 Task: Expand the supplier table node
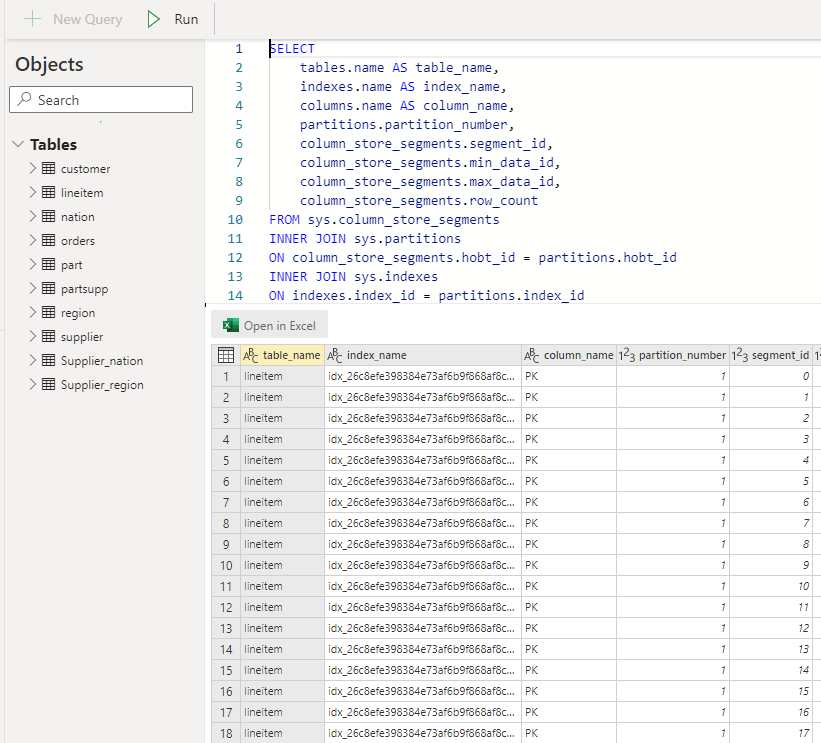tap(32, 336)
